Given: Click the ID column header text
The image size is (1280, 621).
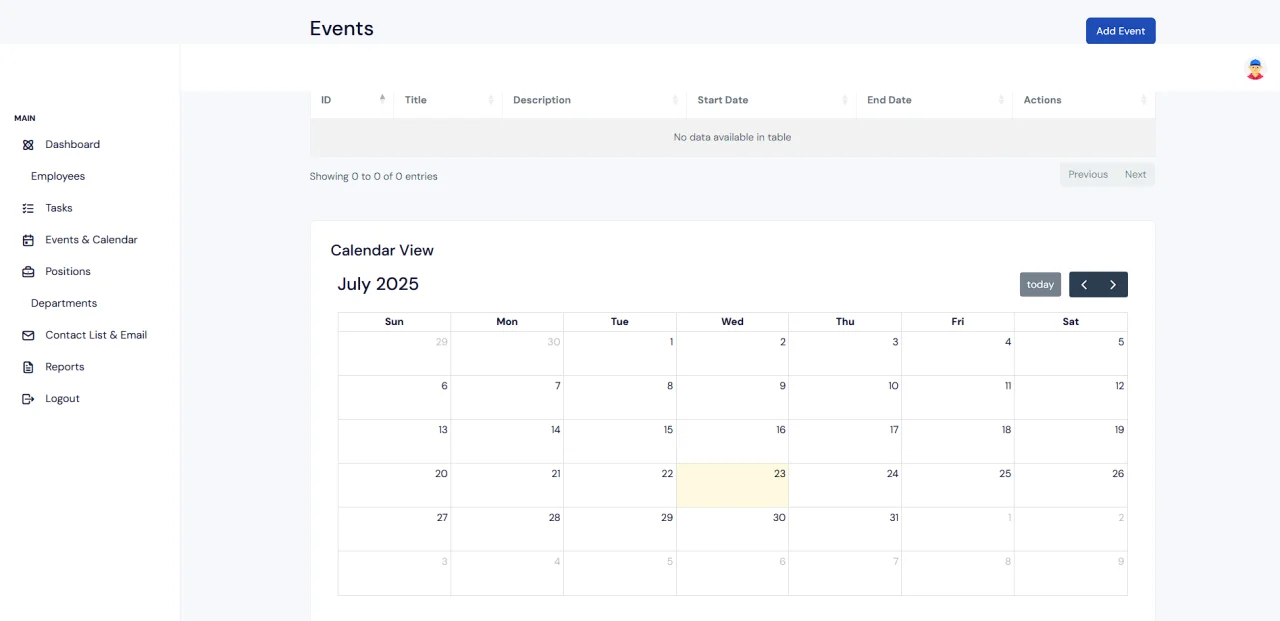Looking at the screenshot, I should (x=326, y=100).
